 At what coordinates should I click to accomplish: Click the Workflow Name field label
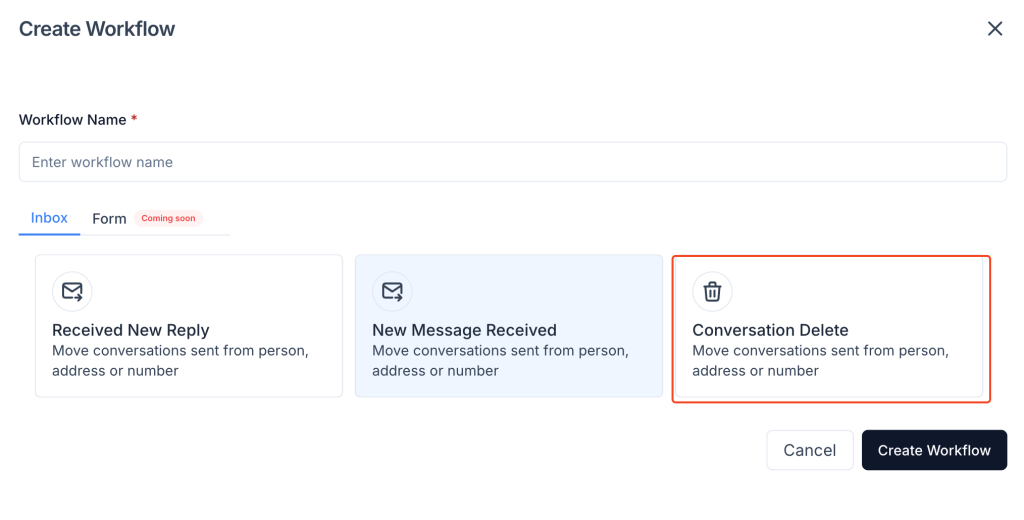pyautogui.click(x=72, y=120)
